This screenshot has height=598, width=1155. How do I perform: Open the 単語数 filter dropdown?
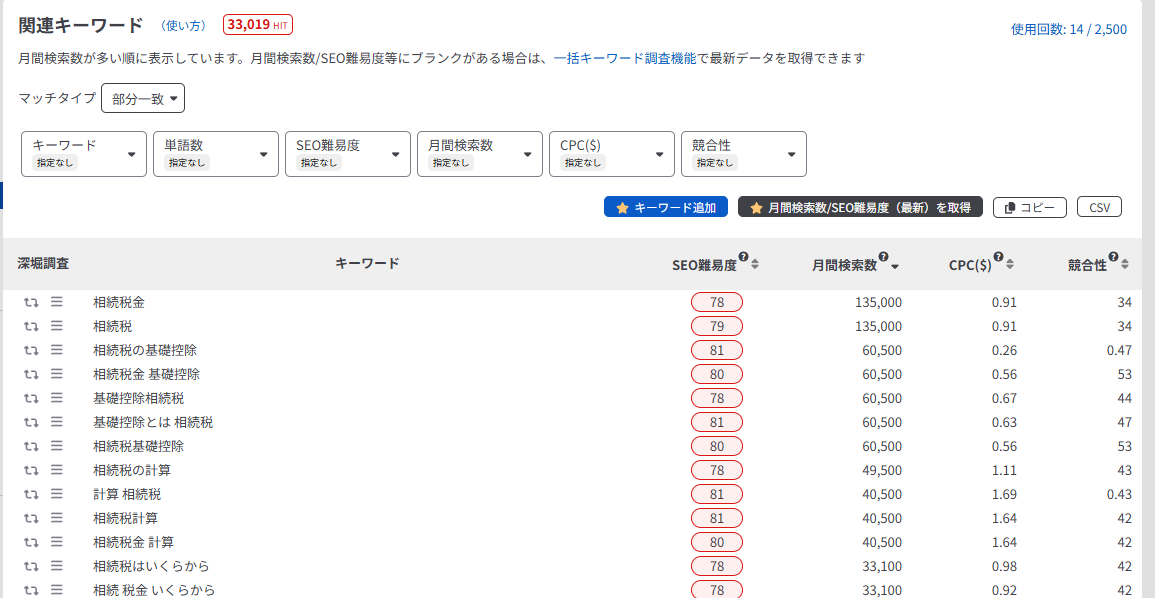pyautogui.click(x=215, y=153)
